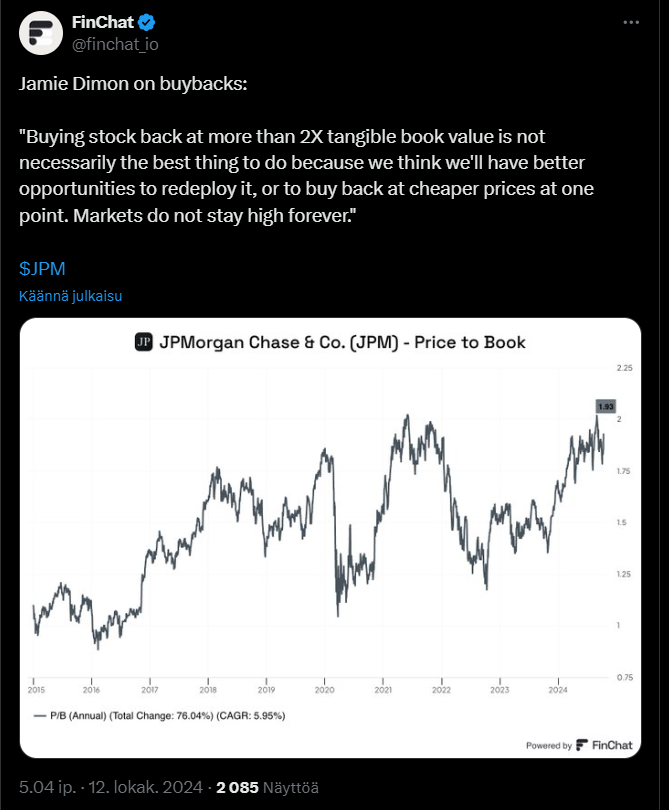Click the 2020 label on the x-axis
The image size is (669, 810).
[x=324, y=690]
